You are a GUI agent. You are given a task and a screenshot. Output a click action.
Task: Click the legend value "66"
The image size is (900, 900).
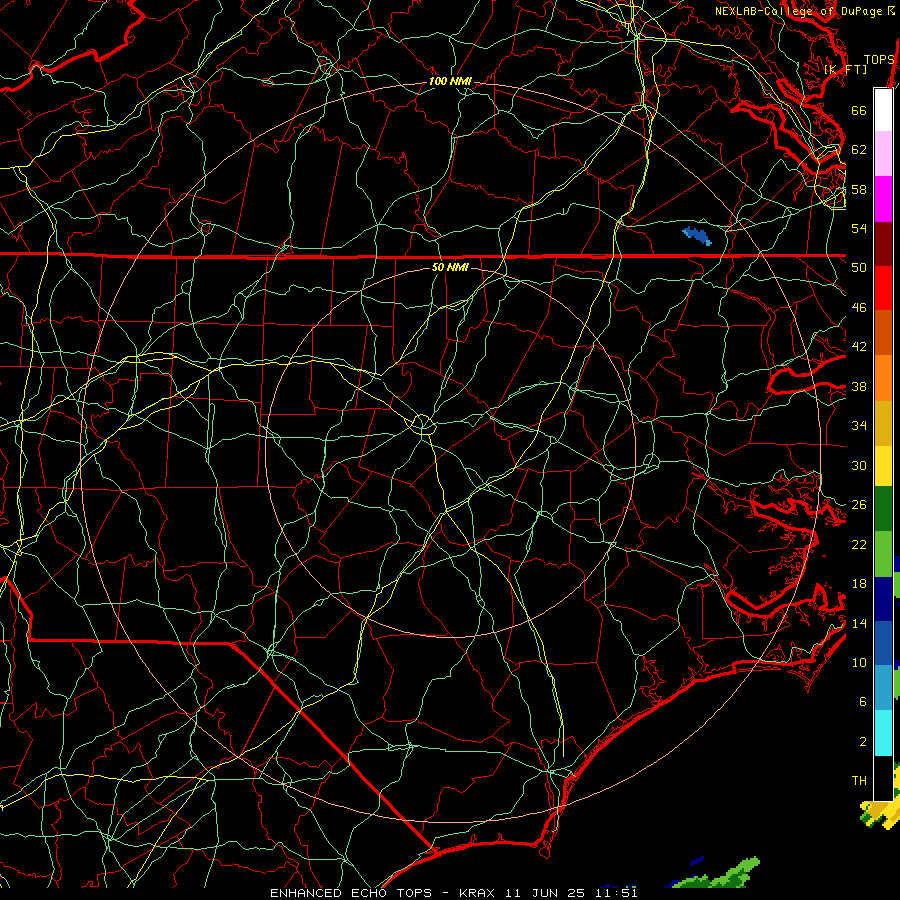[x=859, y=110]
